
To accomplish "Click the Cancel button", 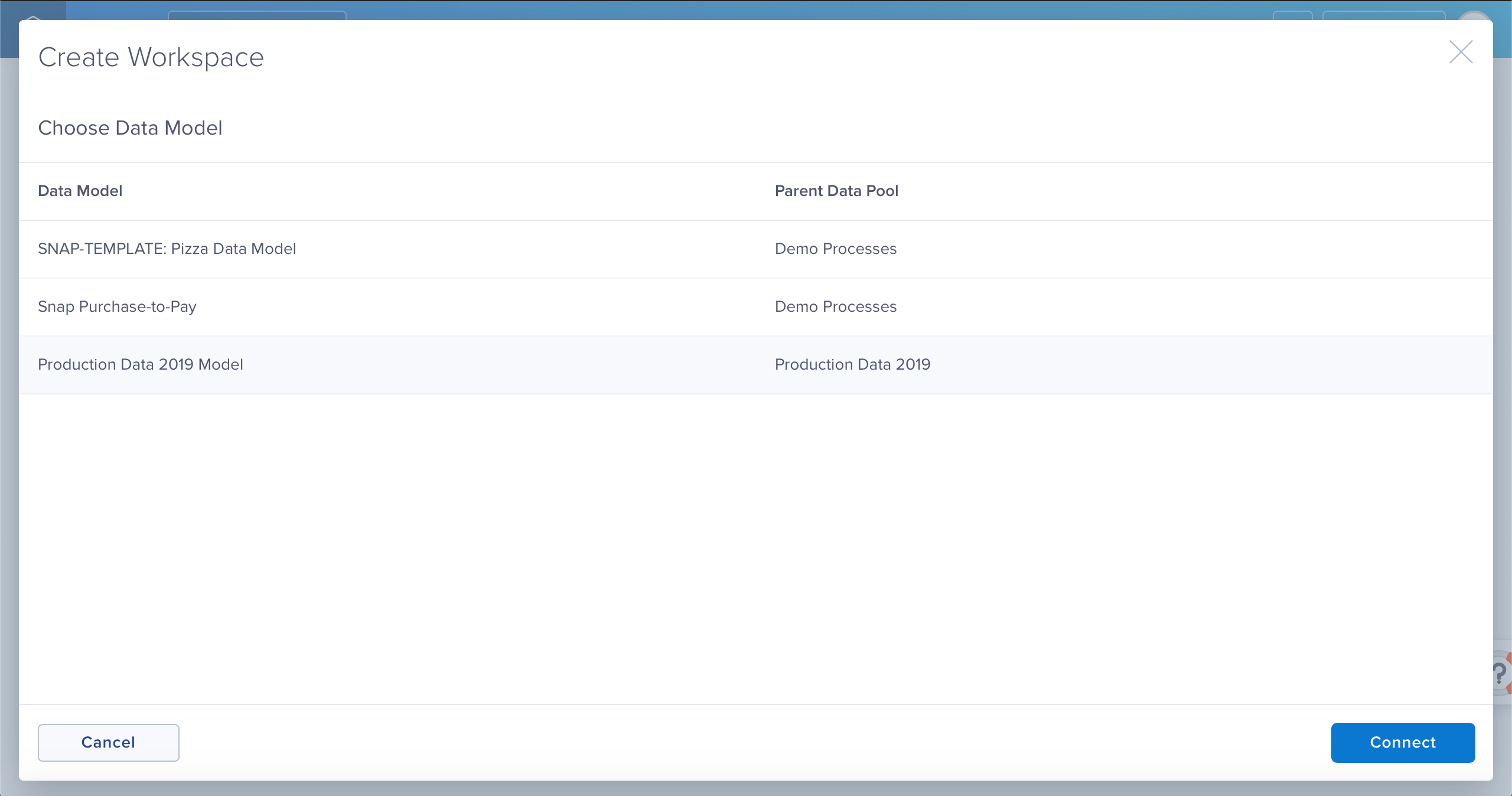I will (108, 742).
